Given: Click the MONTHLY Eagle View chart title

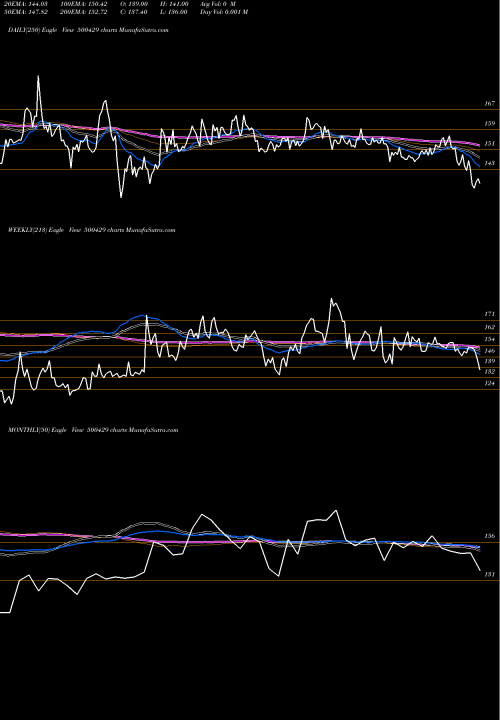Looking at the screenshot, I should 93,430.
